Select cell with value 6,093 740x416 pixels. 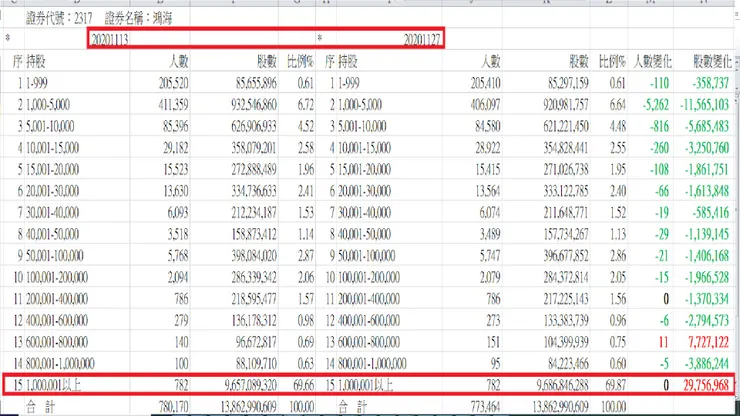pyautogui.click(x=178, y=213)
